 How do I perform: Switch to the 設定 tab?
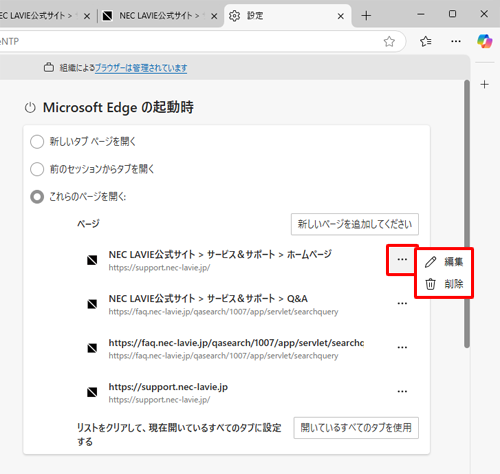point(287,16)
